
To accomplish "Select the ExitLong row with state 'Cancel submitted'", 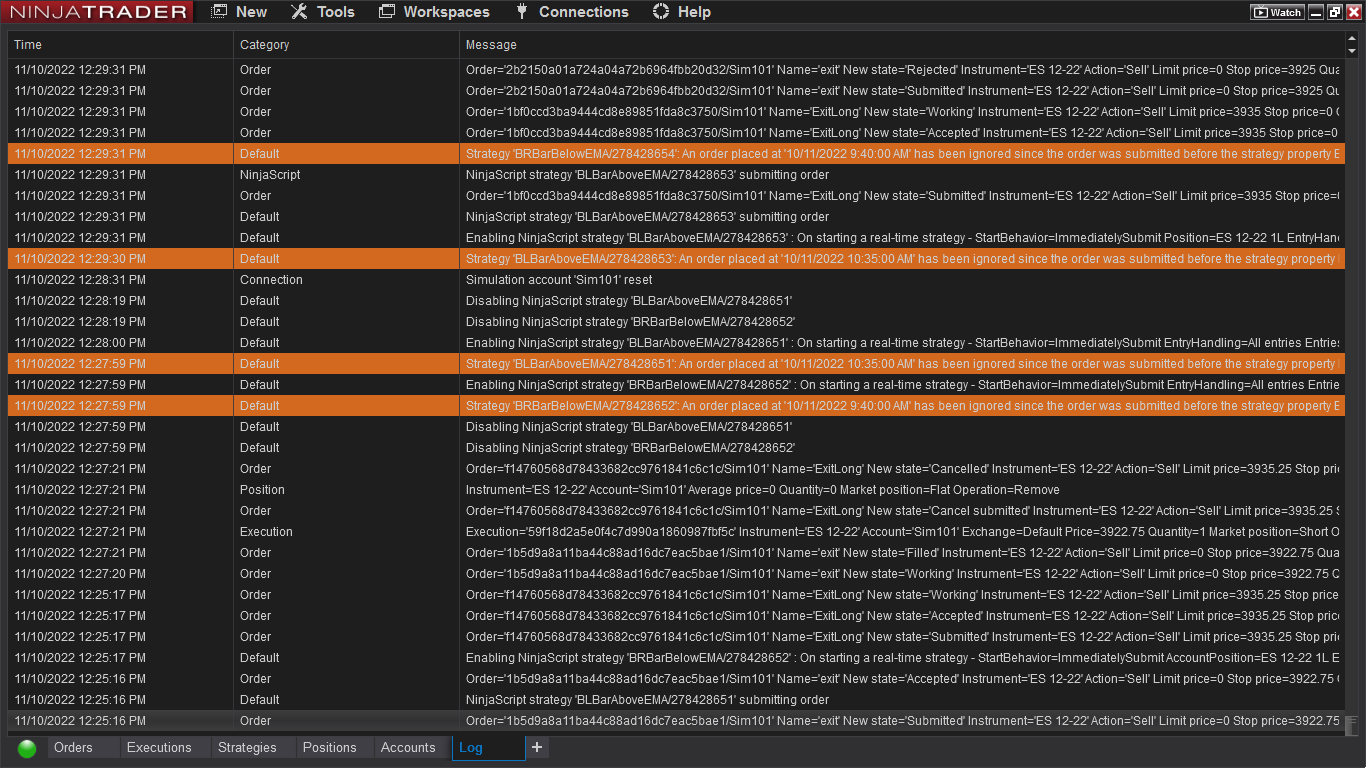I will (676, 511).
